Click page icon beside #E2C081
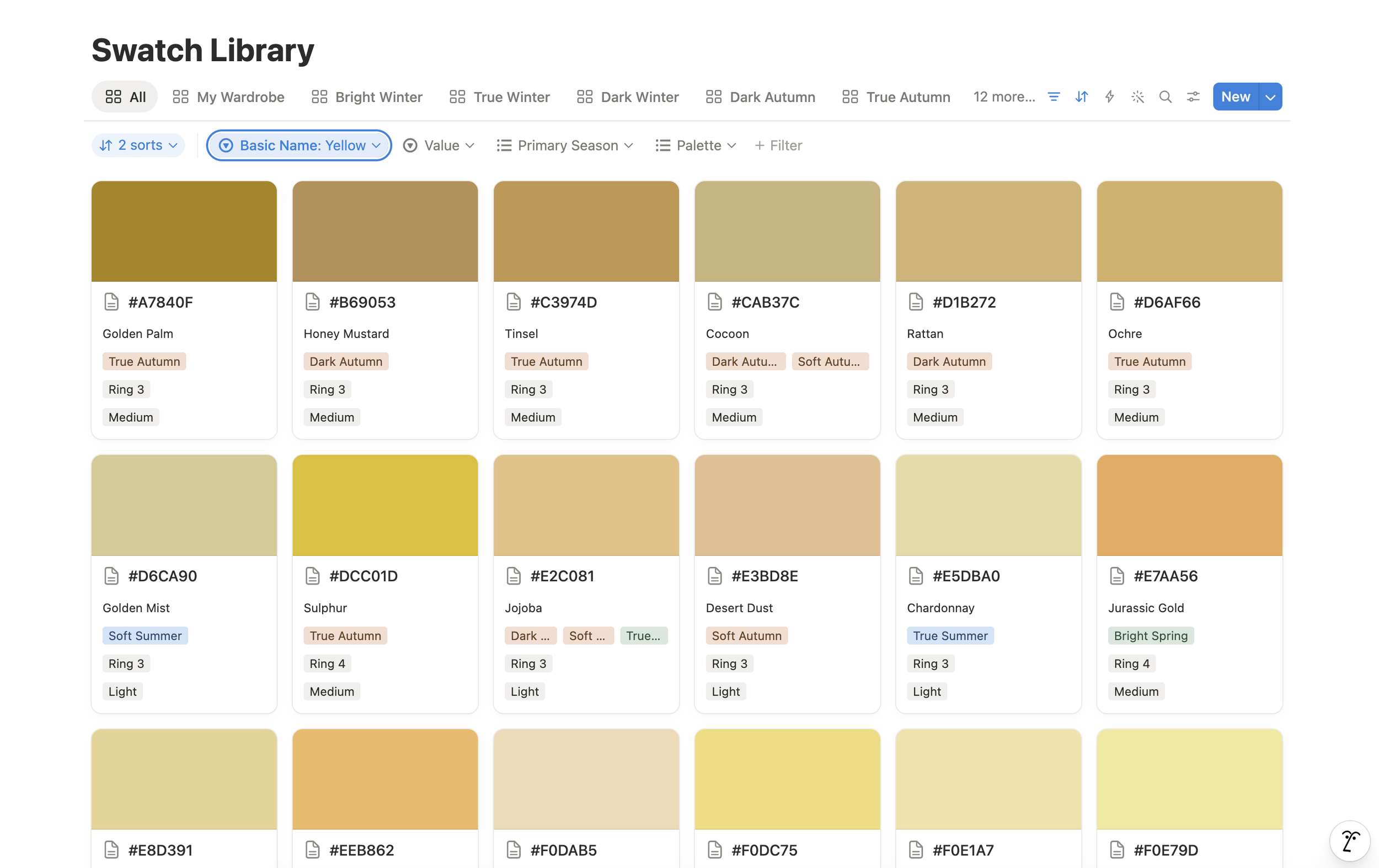The width and height of the screenshot is (1379, 868). pyautogui.click(x=514, y=575)
